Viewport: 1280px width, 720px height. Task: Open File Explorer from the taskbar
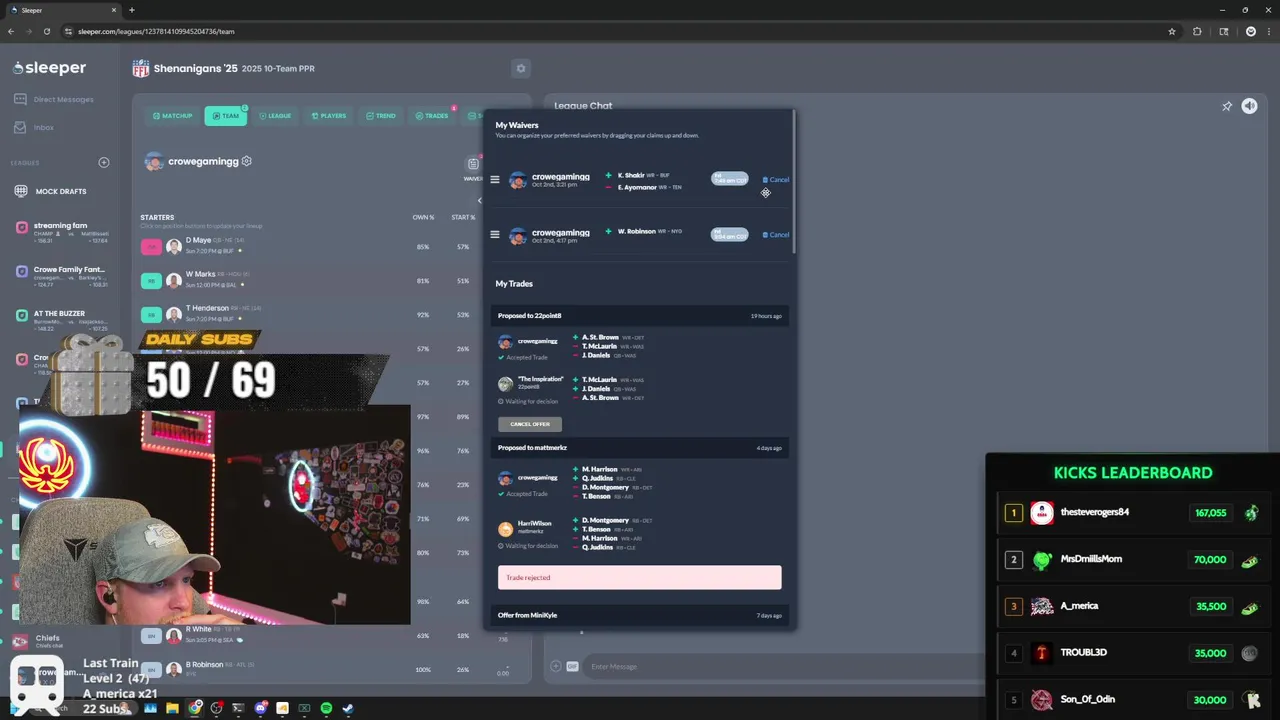173,708
